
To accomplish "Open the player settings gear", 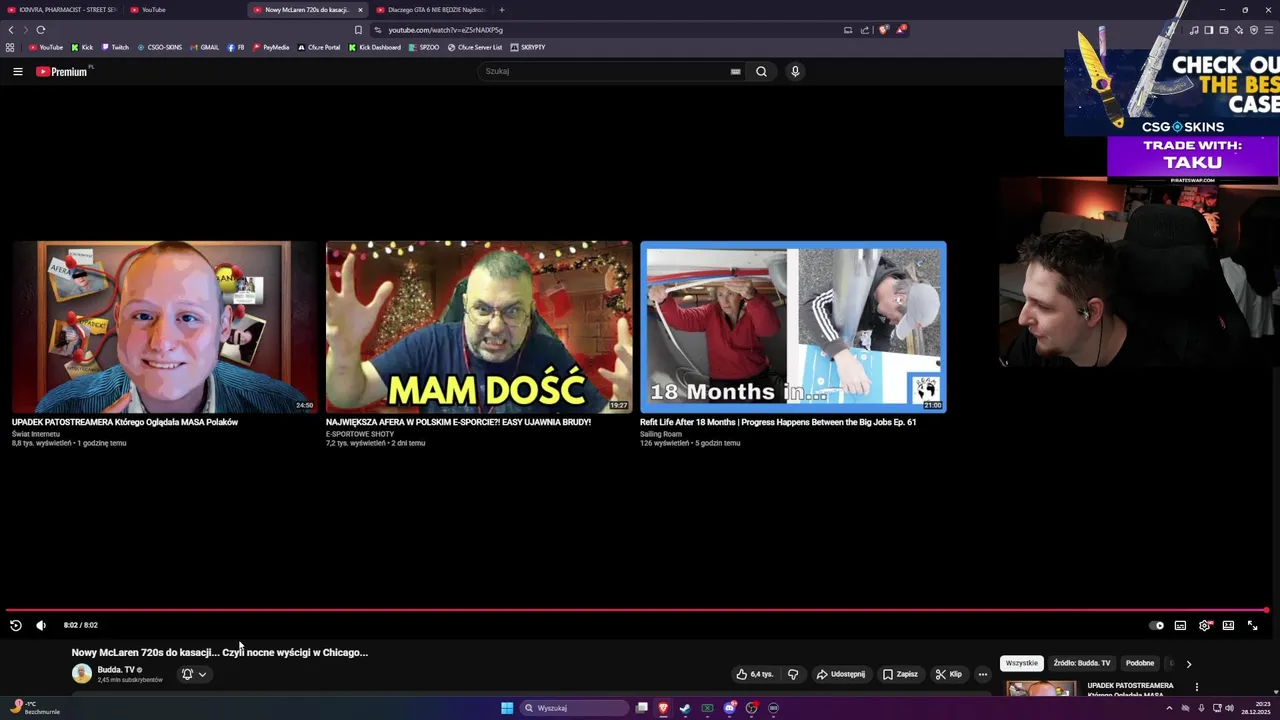I will (x=1205, y=625).
